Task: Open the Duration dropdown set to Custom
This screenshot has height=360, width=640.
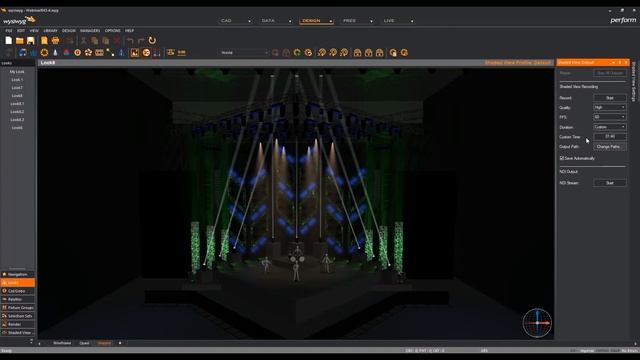Action: tap(609, 127)
